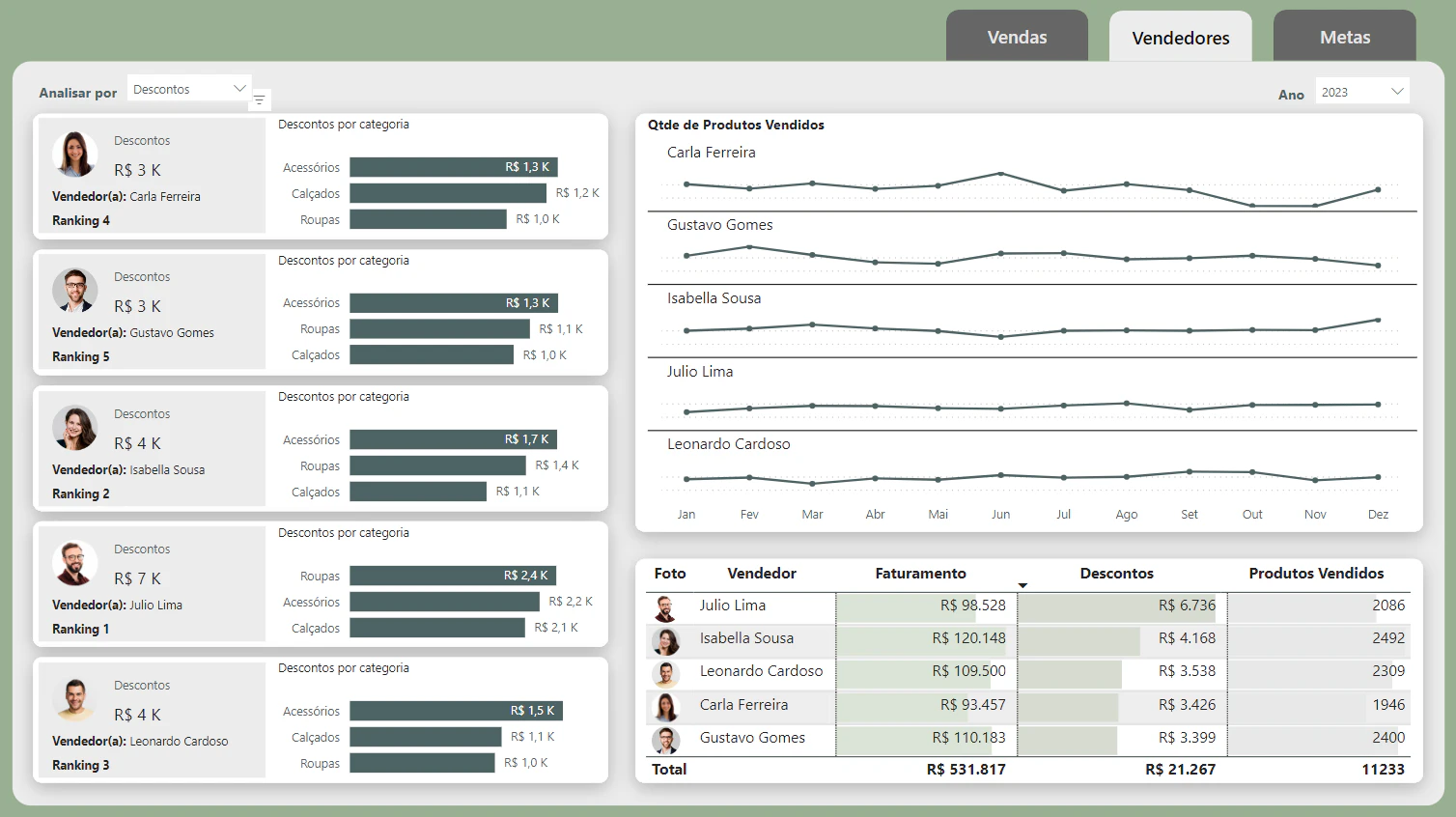1456x817 pixels.
Task: Select Julio Lima's Roupas bar of R$ 2,4 K
Action: (453, 576)
